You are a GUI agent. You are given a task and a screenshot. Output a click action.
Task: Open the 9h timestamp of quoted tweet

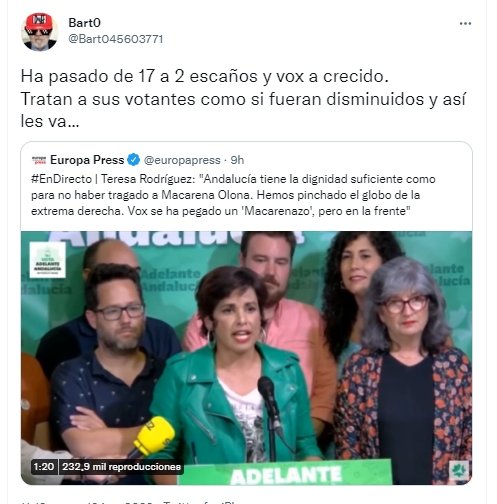click(237, 160)
